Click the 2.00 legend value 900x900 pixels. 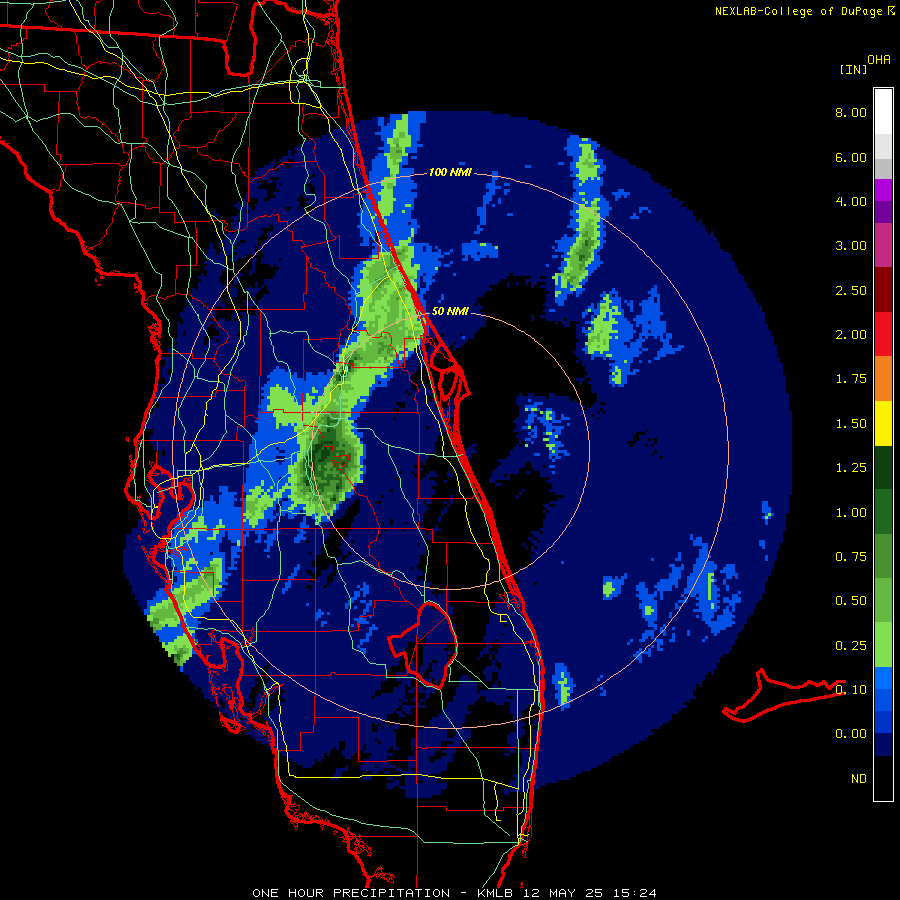coord(851,335)
